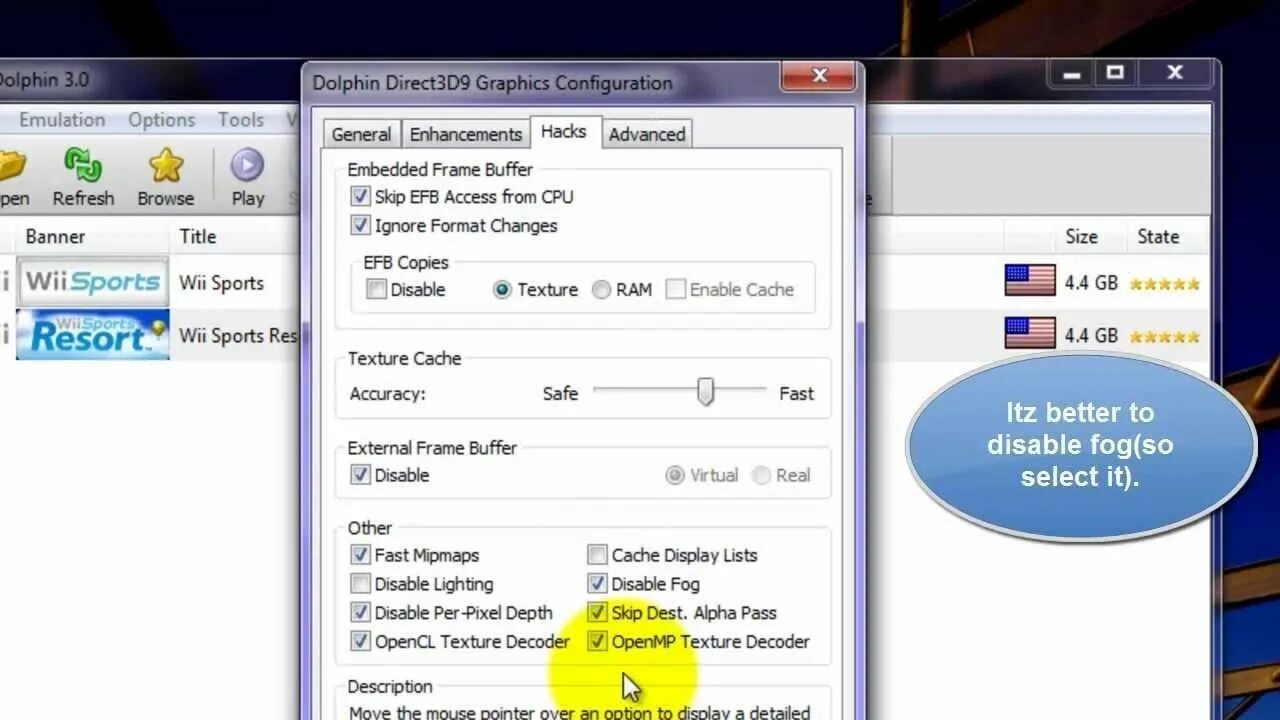Toggle Ignore Format Changes checkbox
Viewport: 1280px width, 720px height.
361,226
